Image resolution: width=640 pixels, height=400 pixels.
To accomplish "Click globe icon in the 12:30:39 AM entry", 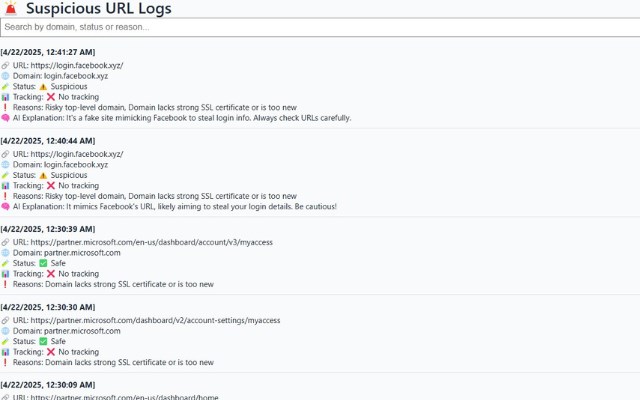I will [5, 253].
